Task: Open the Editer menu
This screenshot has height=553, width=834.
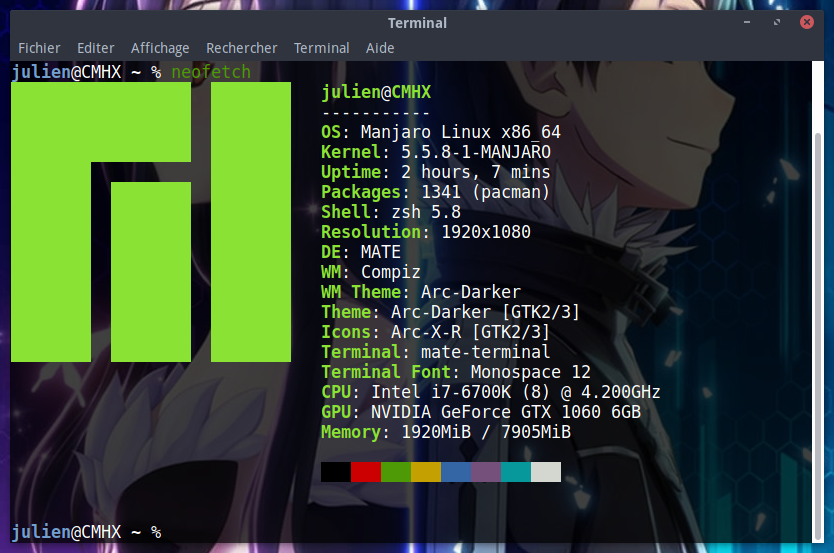Action: tap(96, 48)
